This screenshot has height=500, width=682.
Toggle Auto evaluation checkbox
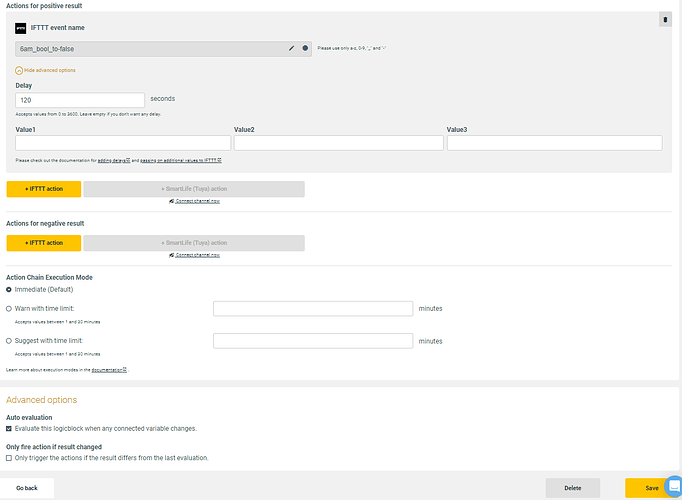click(x=9, y=429)
